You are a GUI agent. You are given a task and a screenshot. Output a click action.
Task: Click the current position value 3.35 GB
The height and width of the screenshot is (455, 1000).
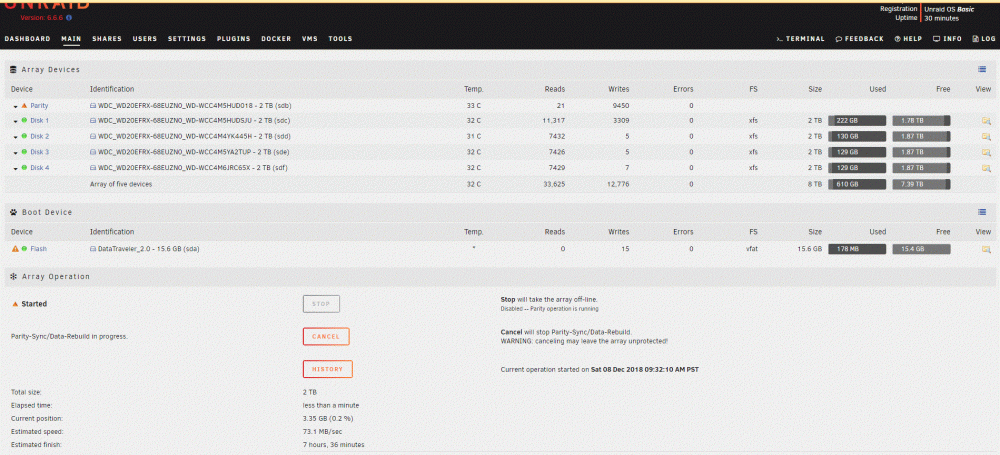328,419
